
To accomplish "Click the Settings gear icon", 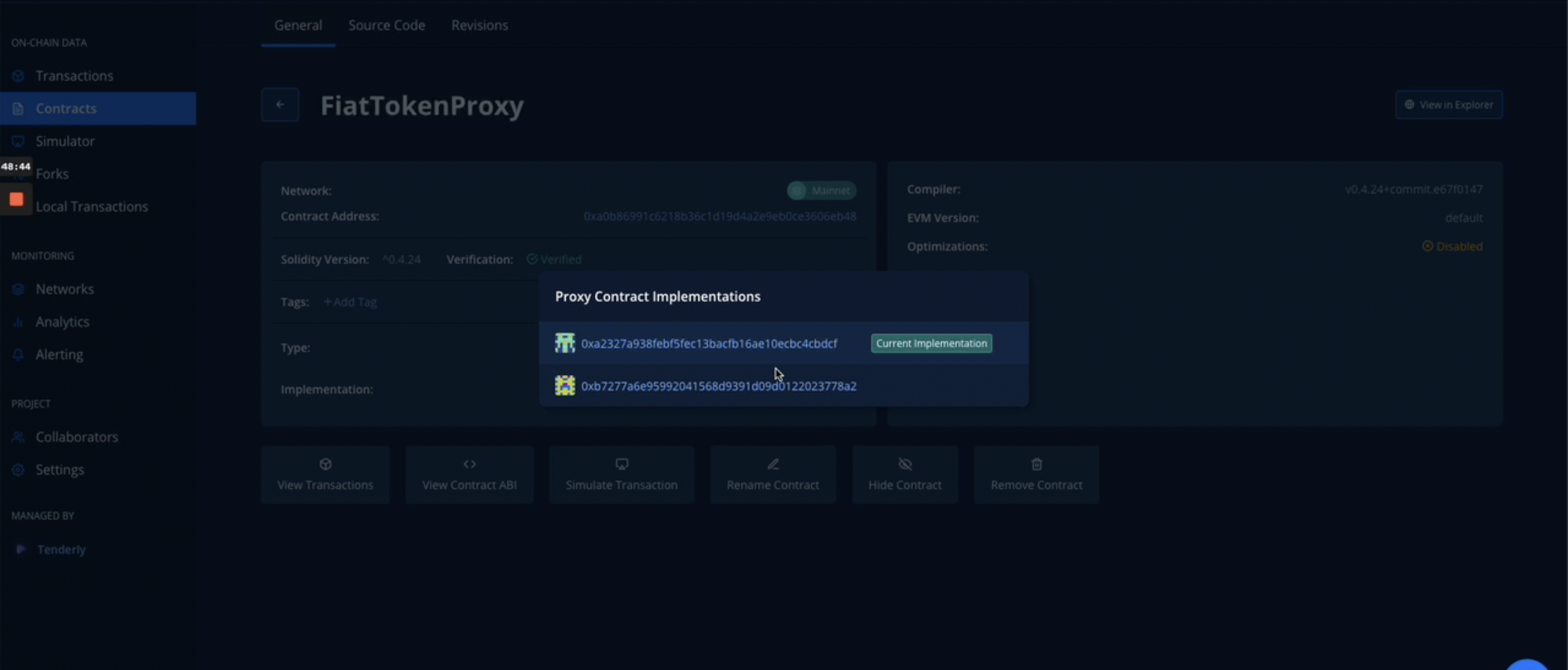I will pyautogui.click(x=19, y=470).
